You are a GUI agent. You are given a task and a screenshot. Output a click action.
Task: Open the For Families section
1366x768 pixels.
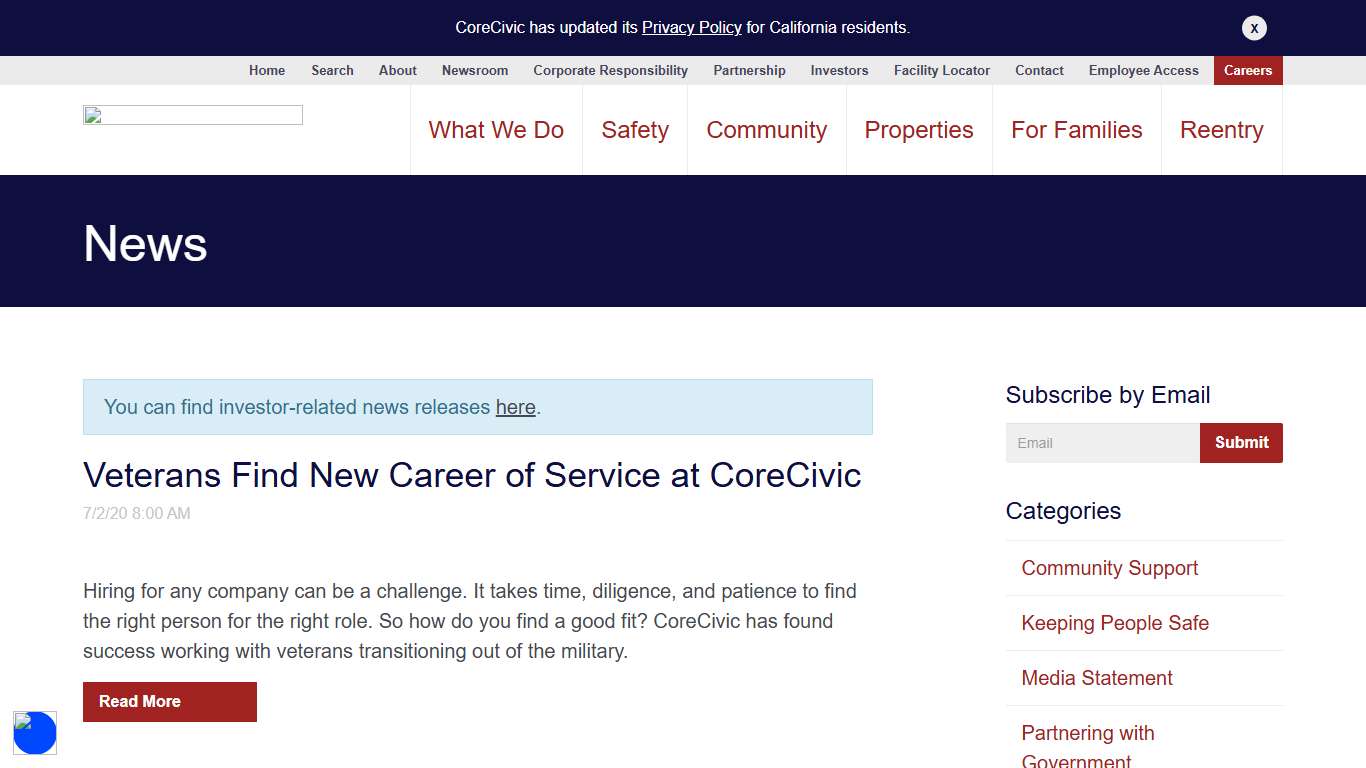[1076, 130]
